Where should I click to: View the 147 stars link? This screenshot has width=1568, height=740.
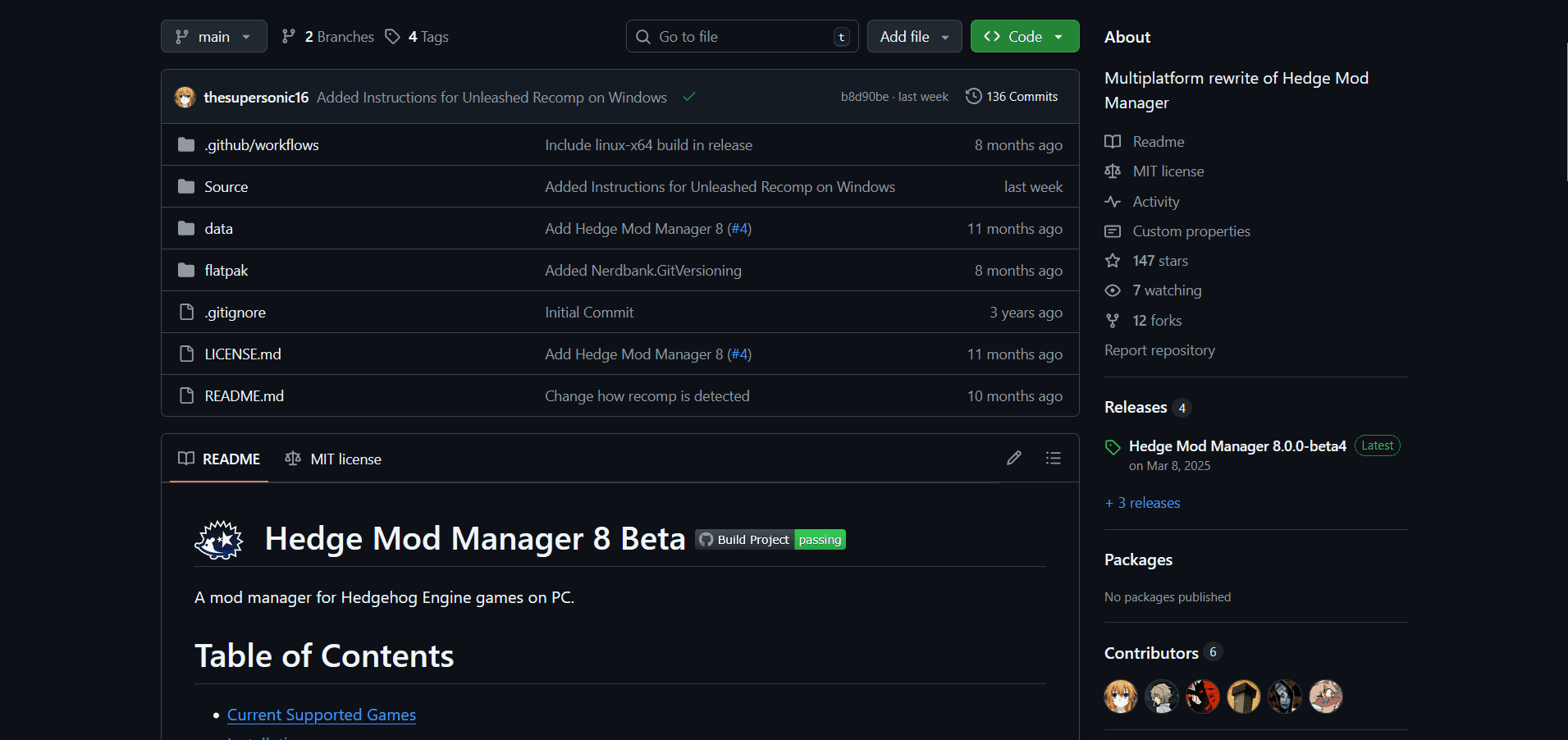click(x=1160, y=261)
